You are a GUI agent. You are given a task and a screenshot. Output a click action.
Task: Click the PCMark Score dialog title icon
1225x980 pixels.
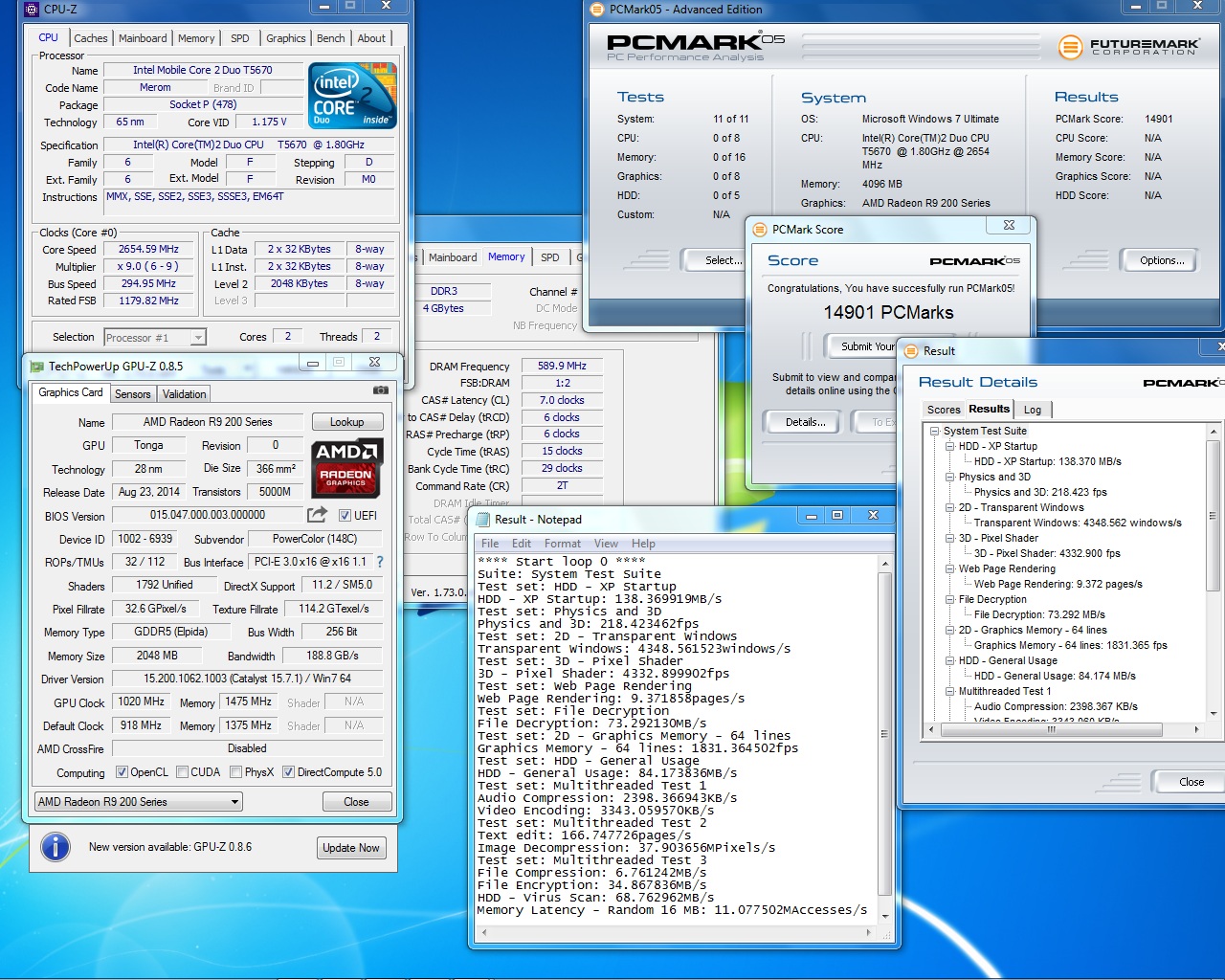(x=760, y=230)
